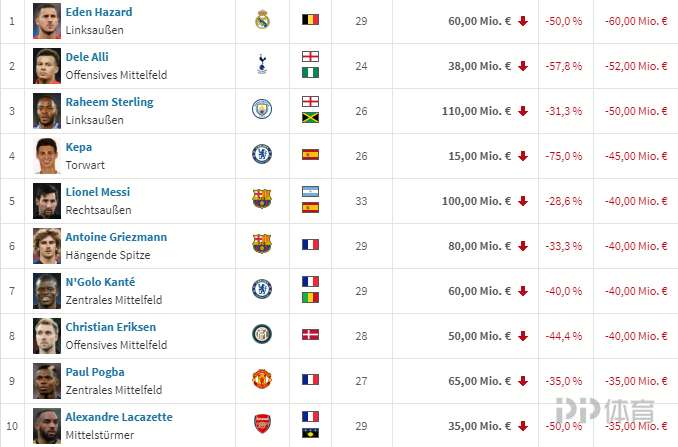Click the Belgium flag for Eden Hazard

310,19
